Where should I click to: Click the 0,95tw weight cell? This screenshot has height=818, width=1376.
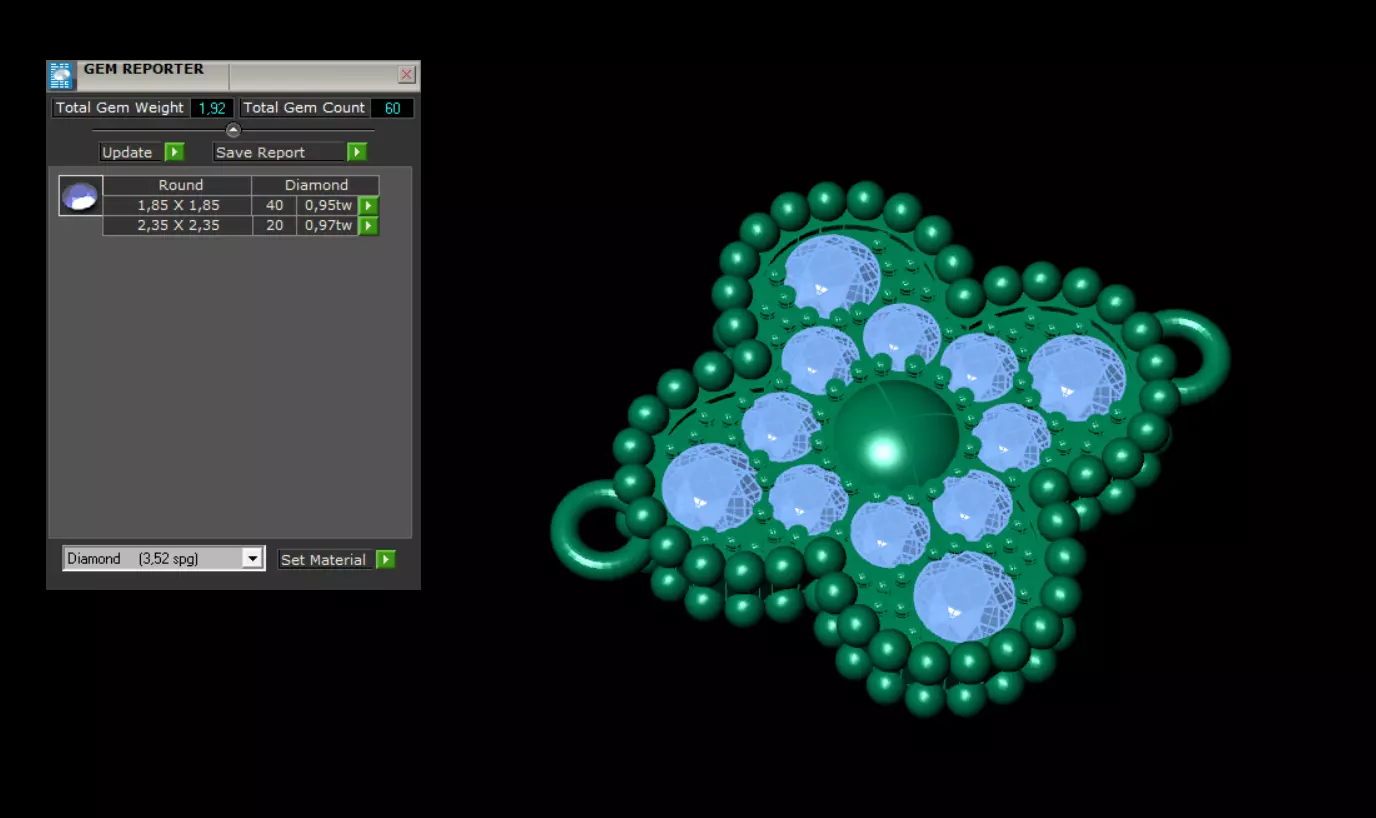point(328,205)
